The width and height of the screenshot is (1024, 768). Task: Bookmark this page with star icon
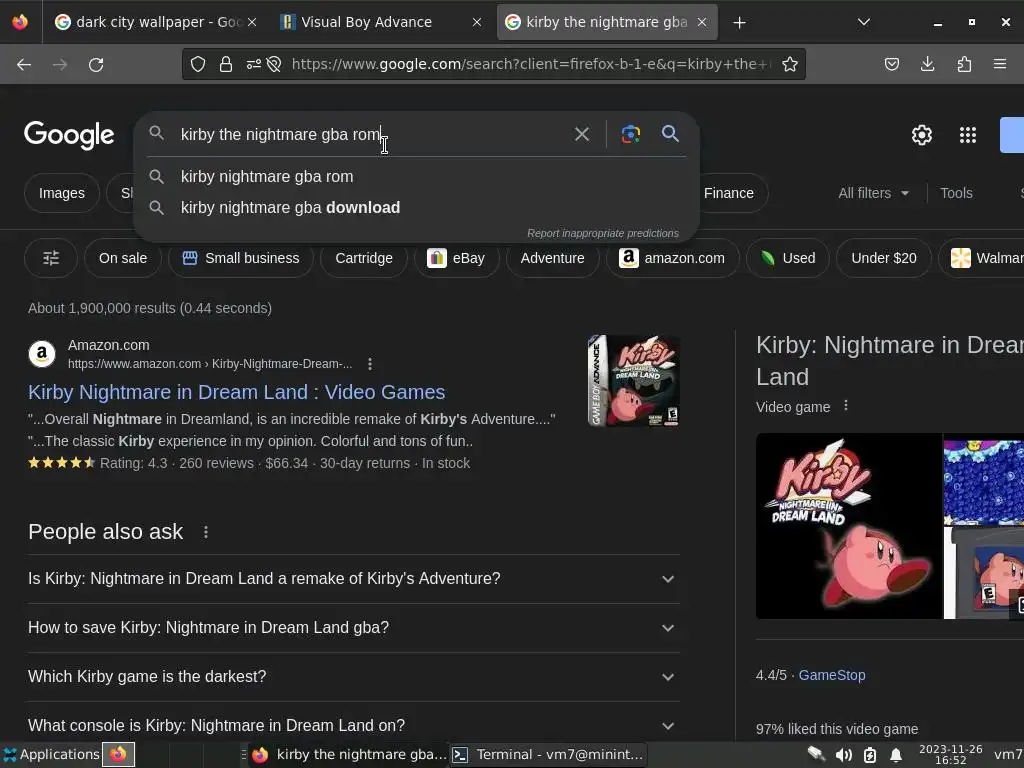tap(790, 64)
